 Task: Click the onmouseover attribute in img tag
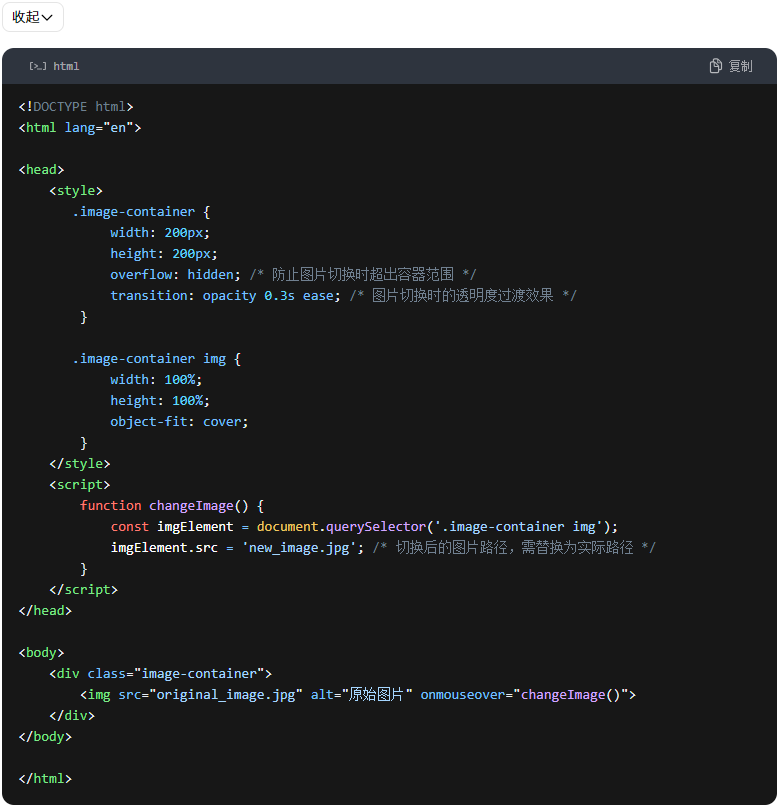466,695
